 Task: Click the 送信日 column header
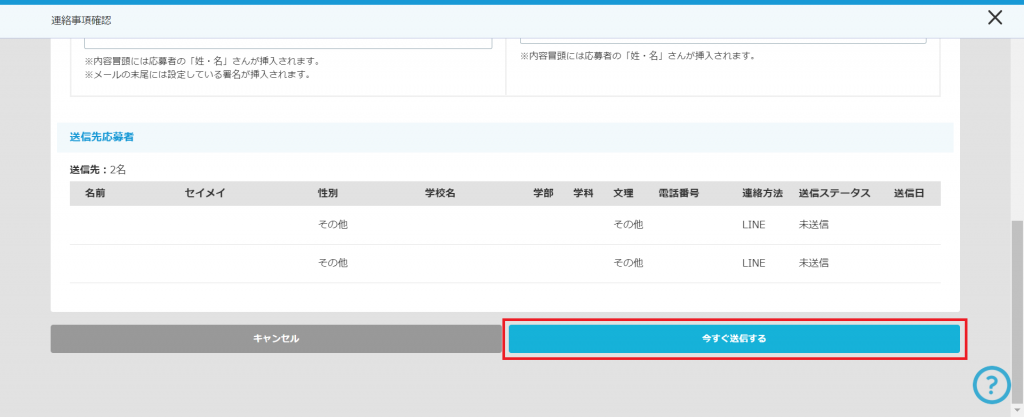[x=909, y=193]
